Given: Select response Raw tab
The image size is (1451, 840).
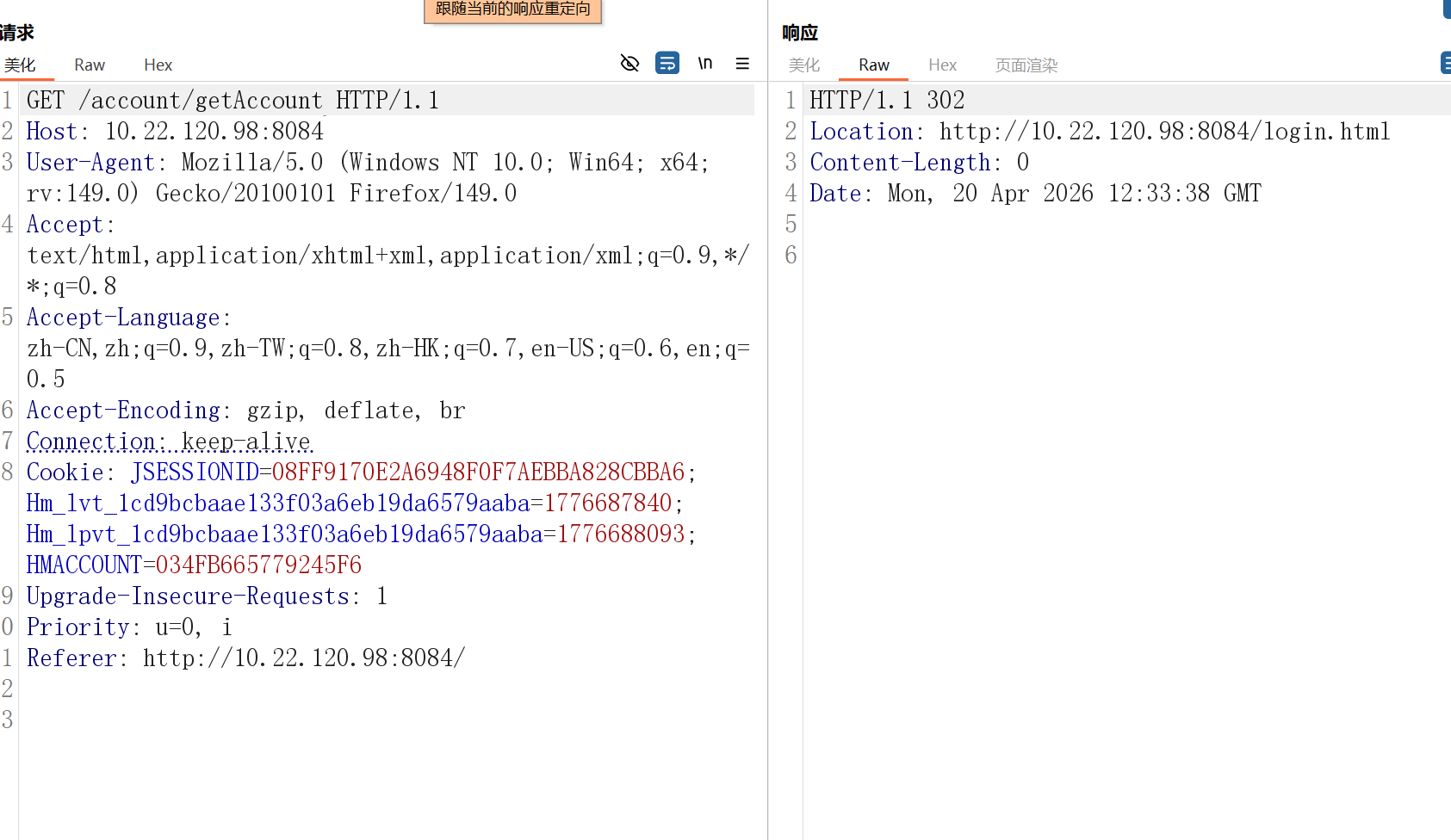Looking at the screenshot, I should 874,65.
